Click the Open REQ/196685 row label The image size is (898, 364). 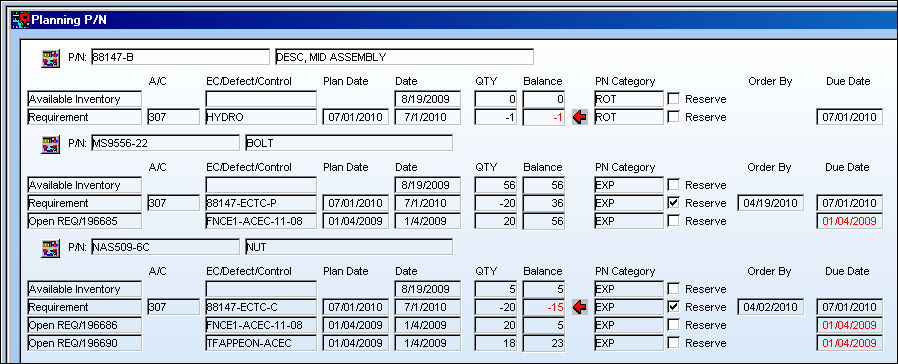point(84,221)
